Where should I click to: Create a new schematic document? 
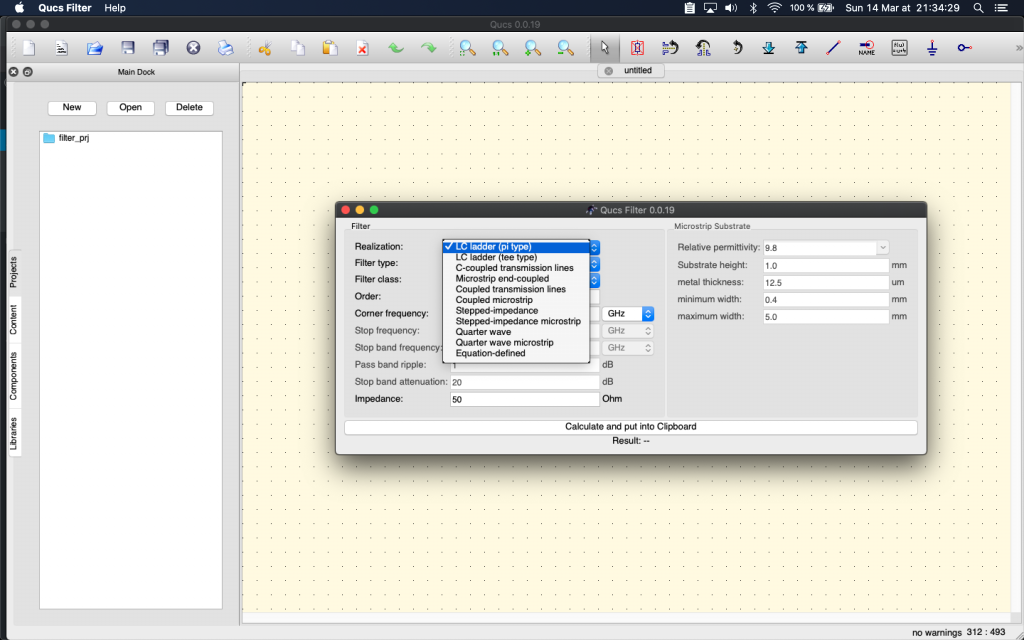click(29, 48)
